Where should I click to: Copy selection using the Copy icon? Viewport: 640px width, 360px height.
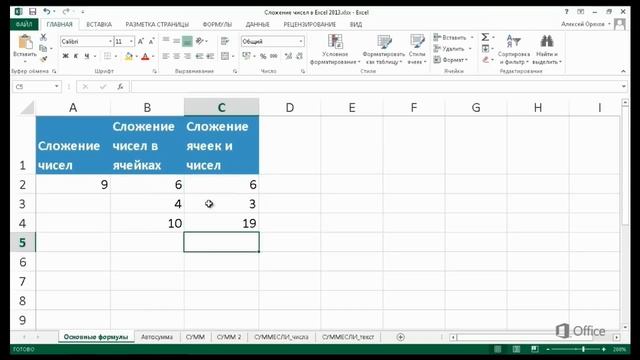point(42,48)
